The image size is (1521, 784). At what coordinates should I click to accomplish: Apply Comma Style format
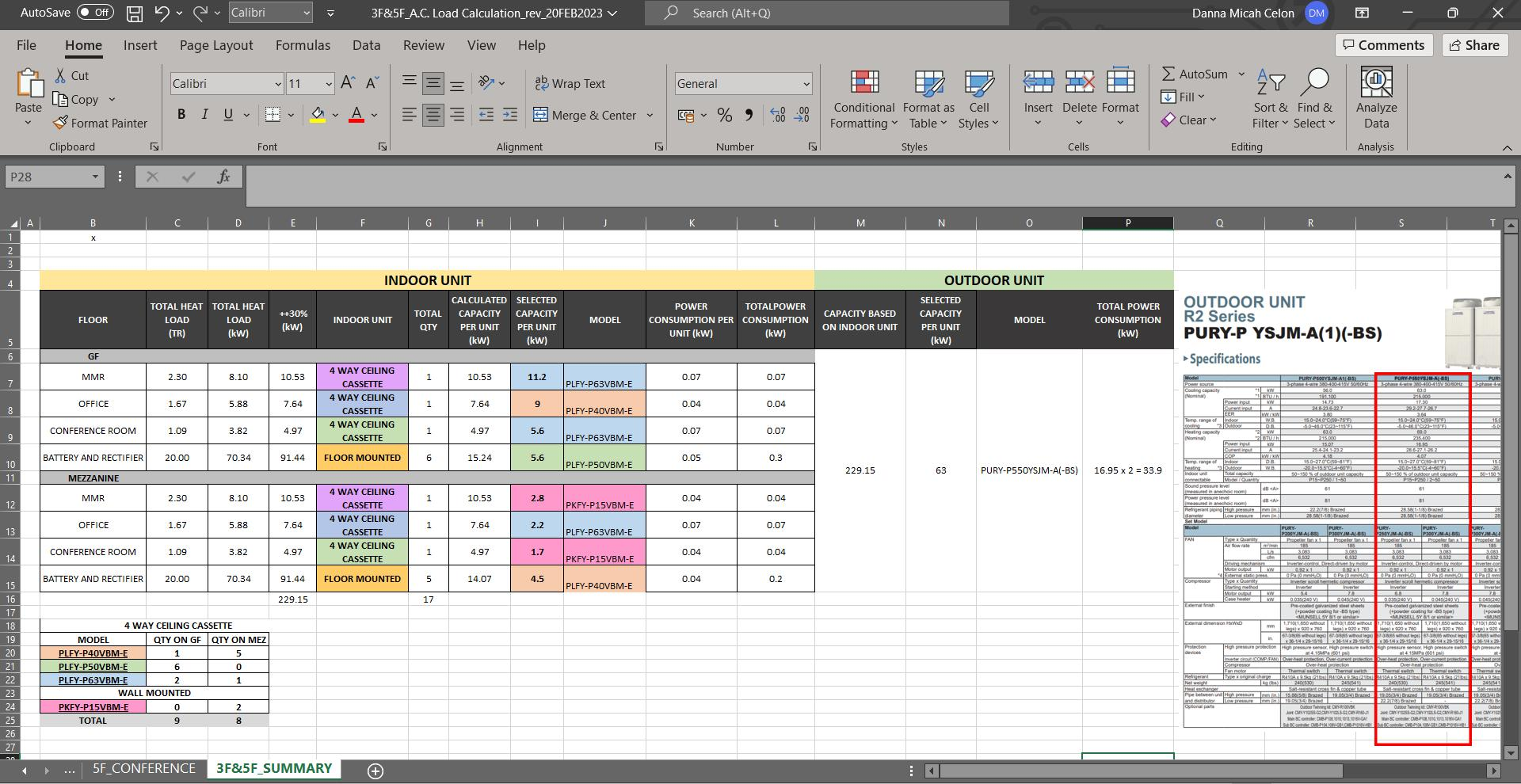[x=749, y=115]
